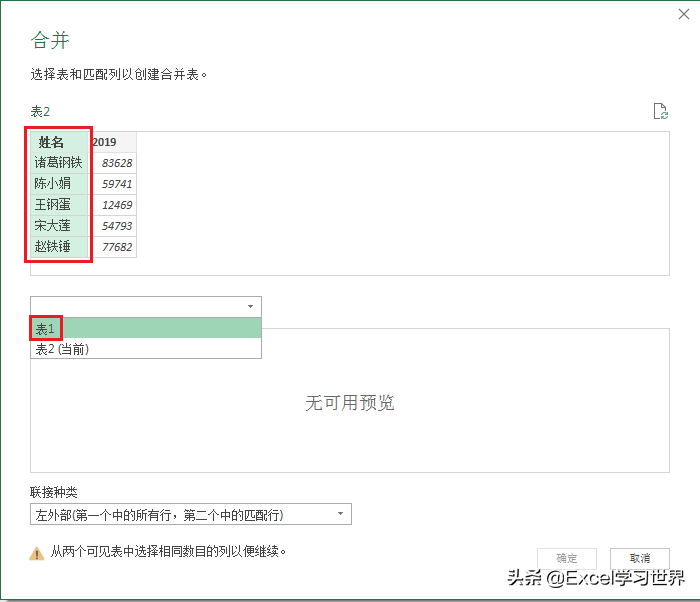Click the value 12469
This screenshot has width=700, height=602.
click(x=117, y=205)
